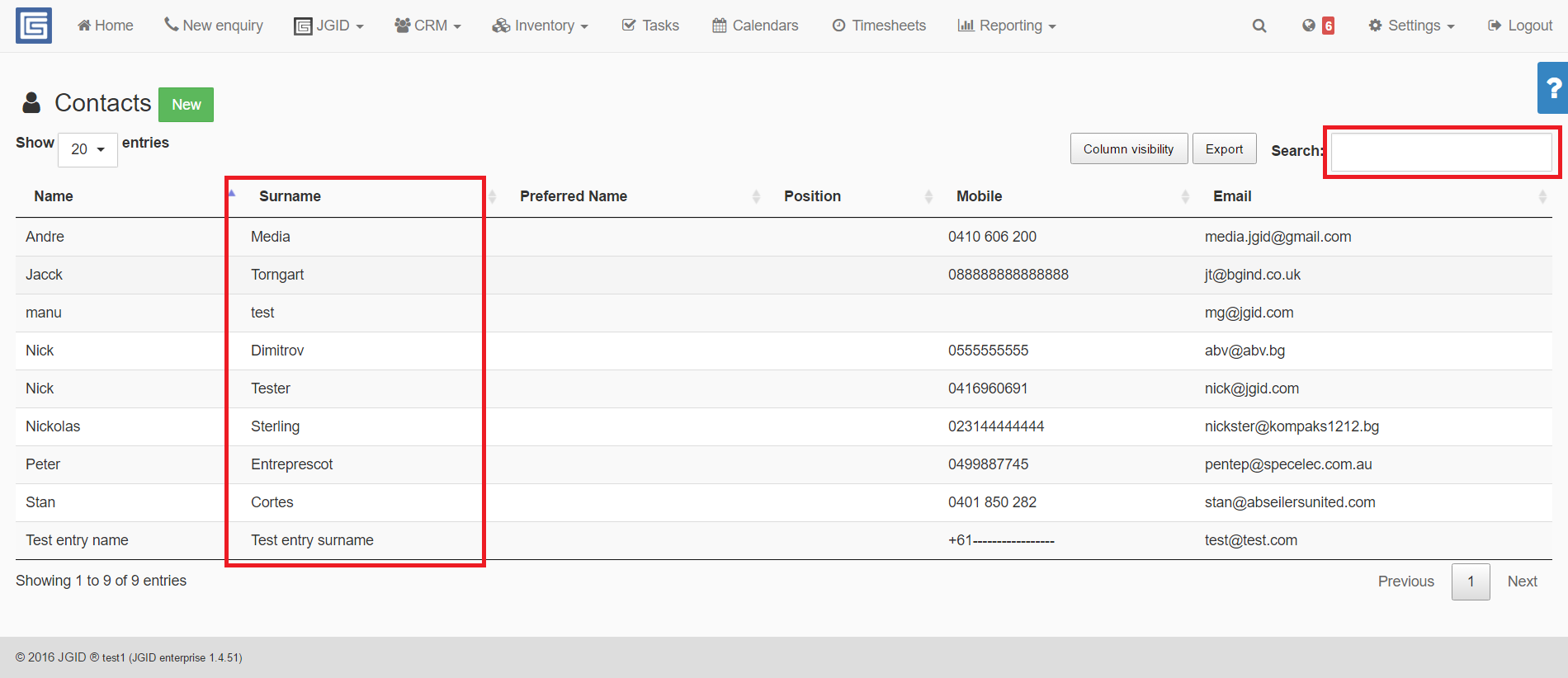Select Test entry name cell

coord(77,540)
